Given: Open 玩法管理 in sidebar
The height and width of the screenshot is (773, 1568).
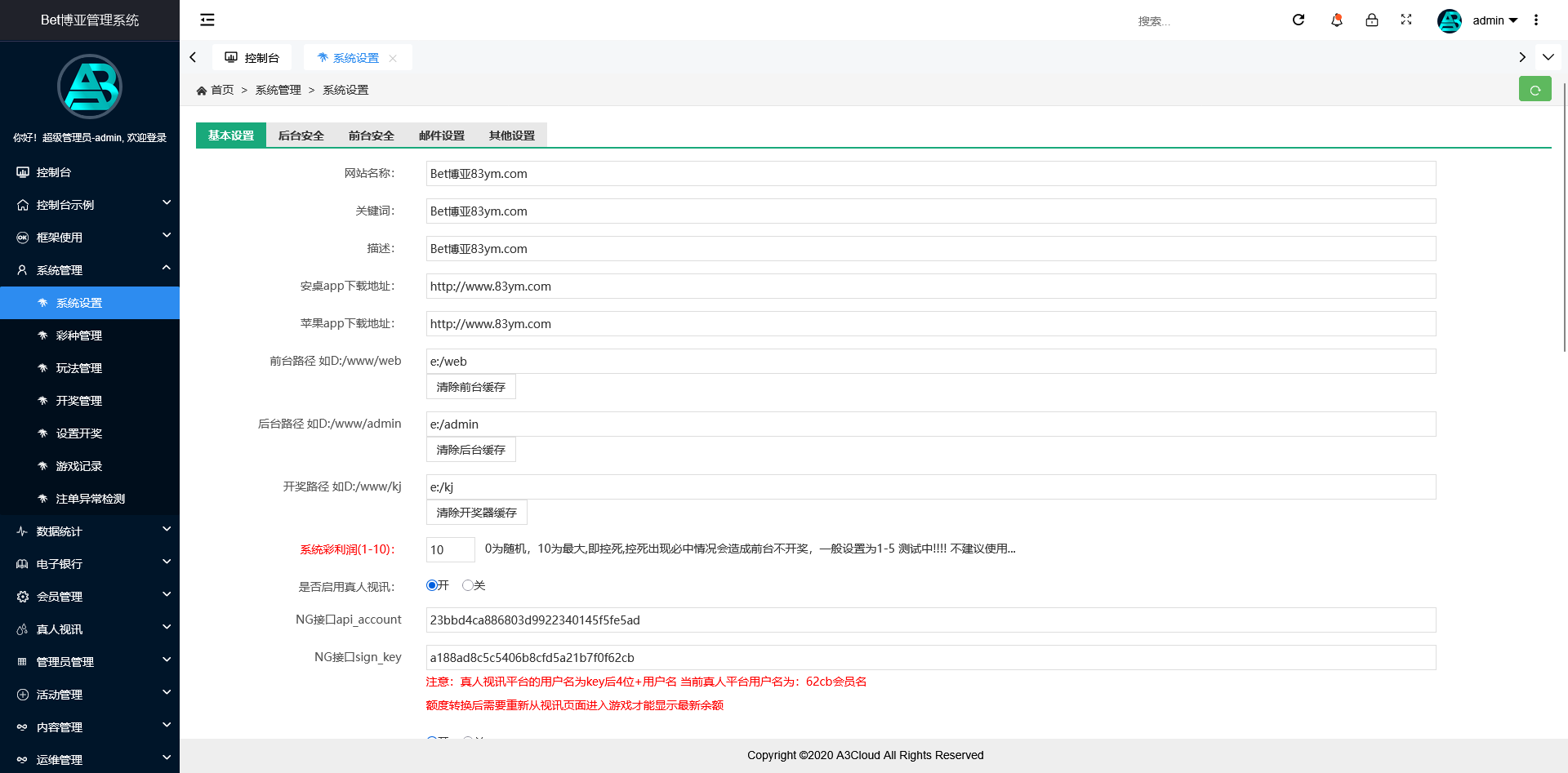Looking at the screenshot, I should [x=90, y=368].
